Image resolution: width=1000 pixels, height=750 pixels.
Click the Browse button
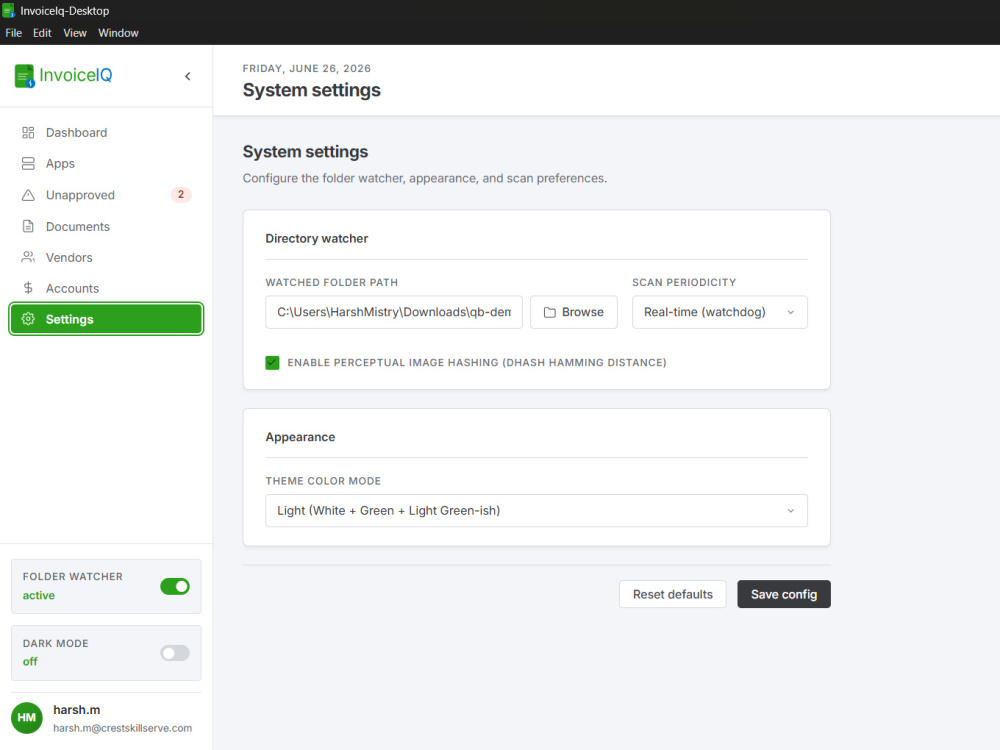click(573, 312)
